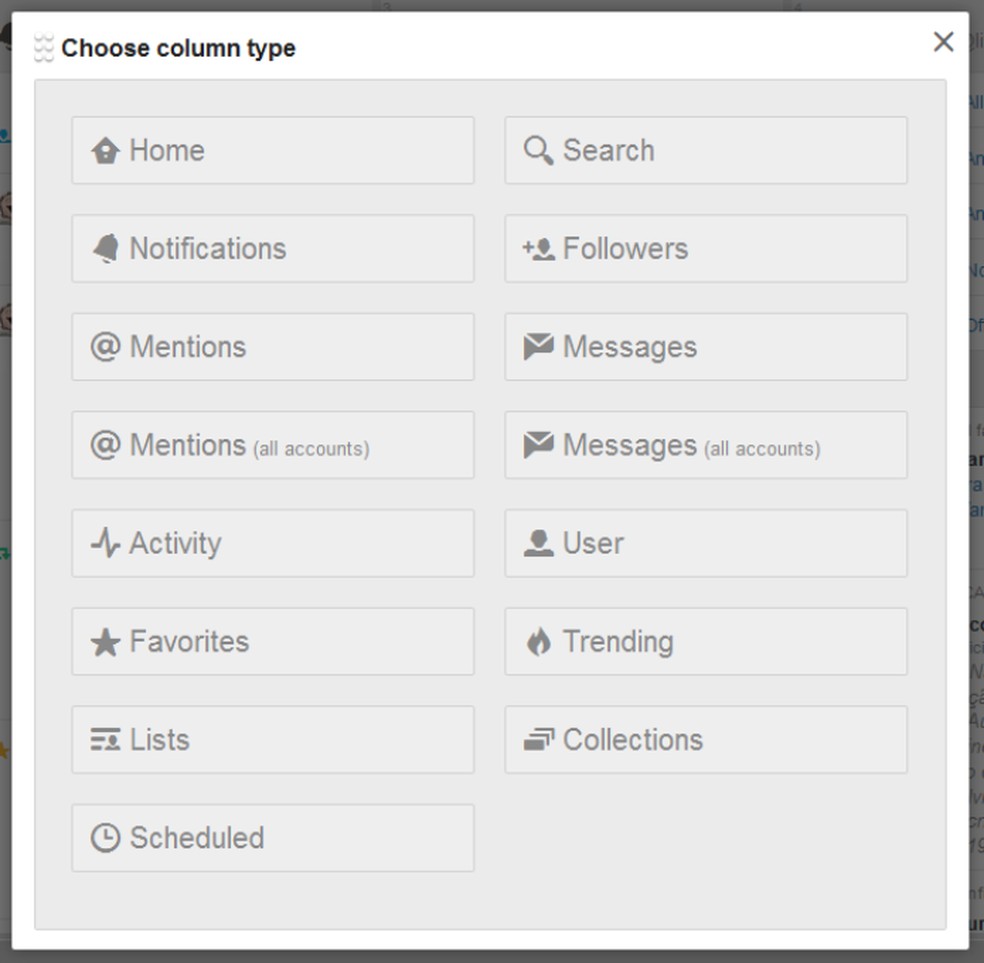Viewport: 984px width, 963px height.
Task: Click the Search magnifier icon
Action: tap(536, 150)
